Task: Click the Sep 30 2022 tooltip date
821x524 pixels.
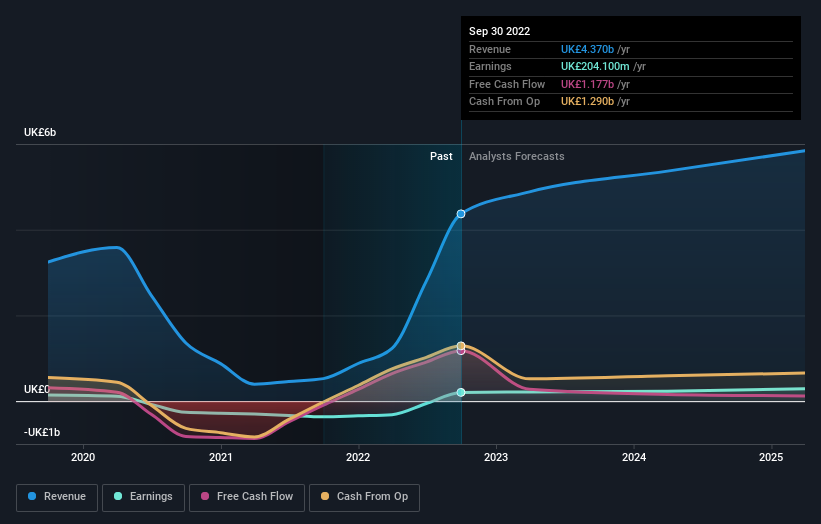Action: click(500, 31)
